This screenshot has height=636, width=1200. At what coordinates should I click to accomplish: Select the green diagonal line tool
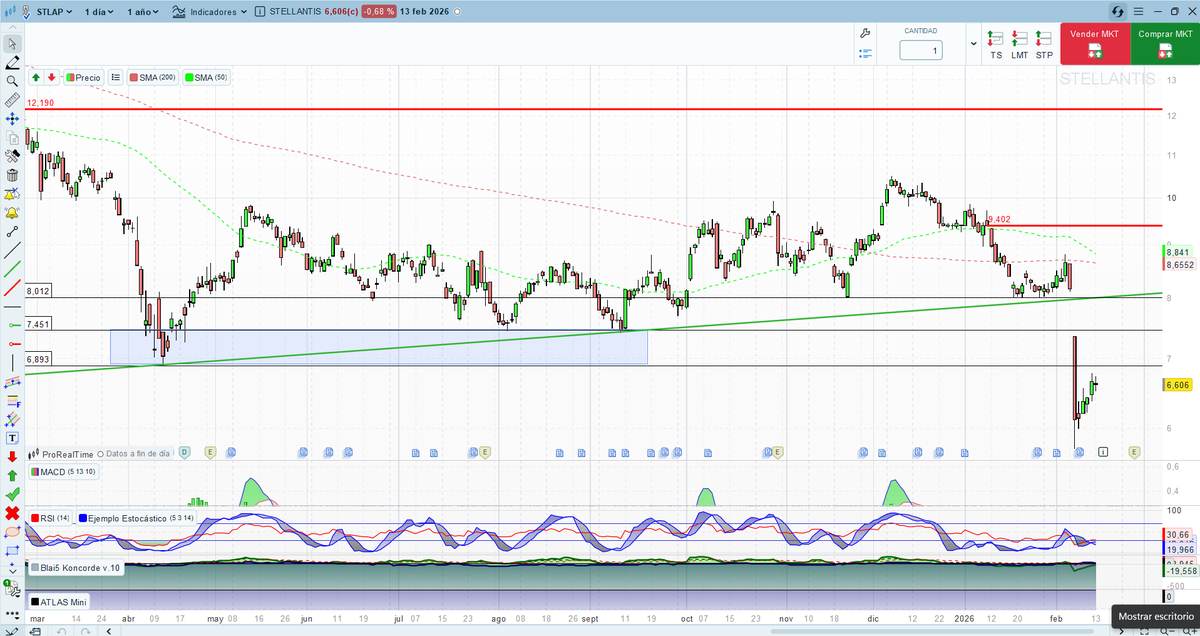[x=12, y=270]
